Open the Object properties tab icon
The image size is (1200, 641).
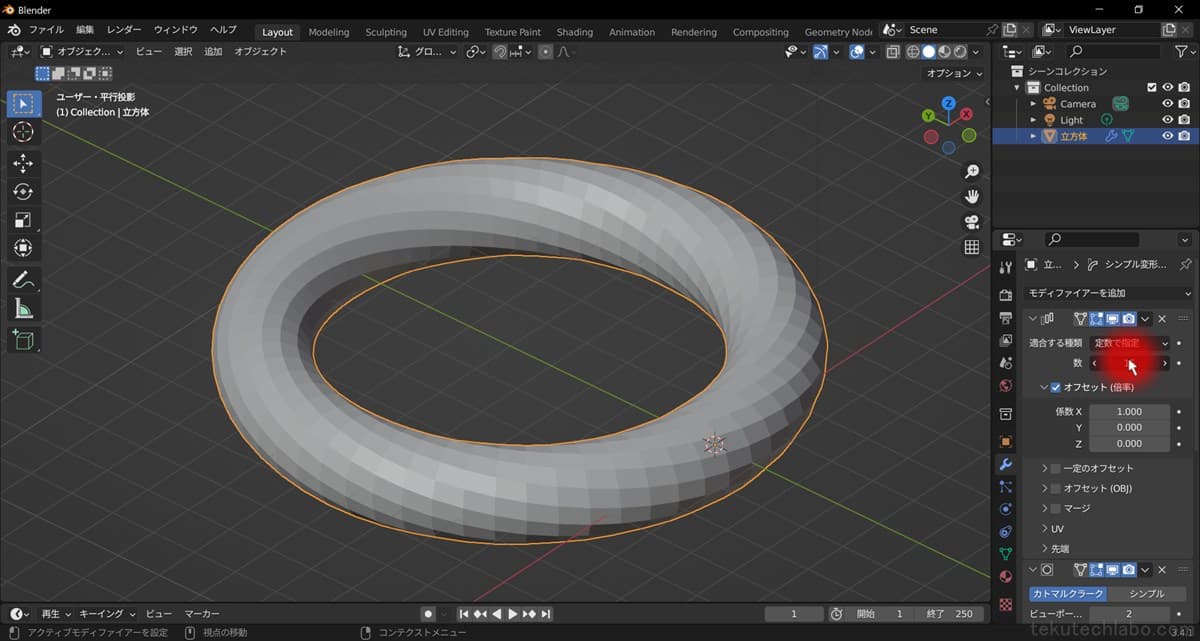[1006, 441]
